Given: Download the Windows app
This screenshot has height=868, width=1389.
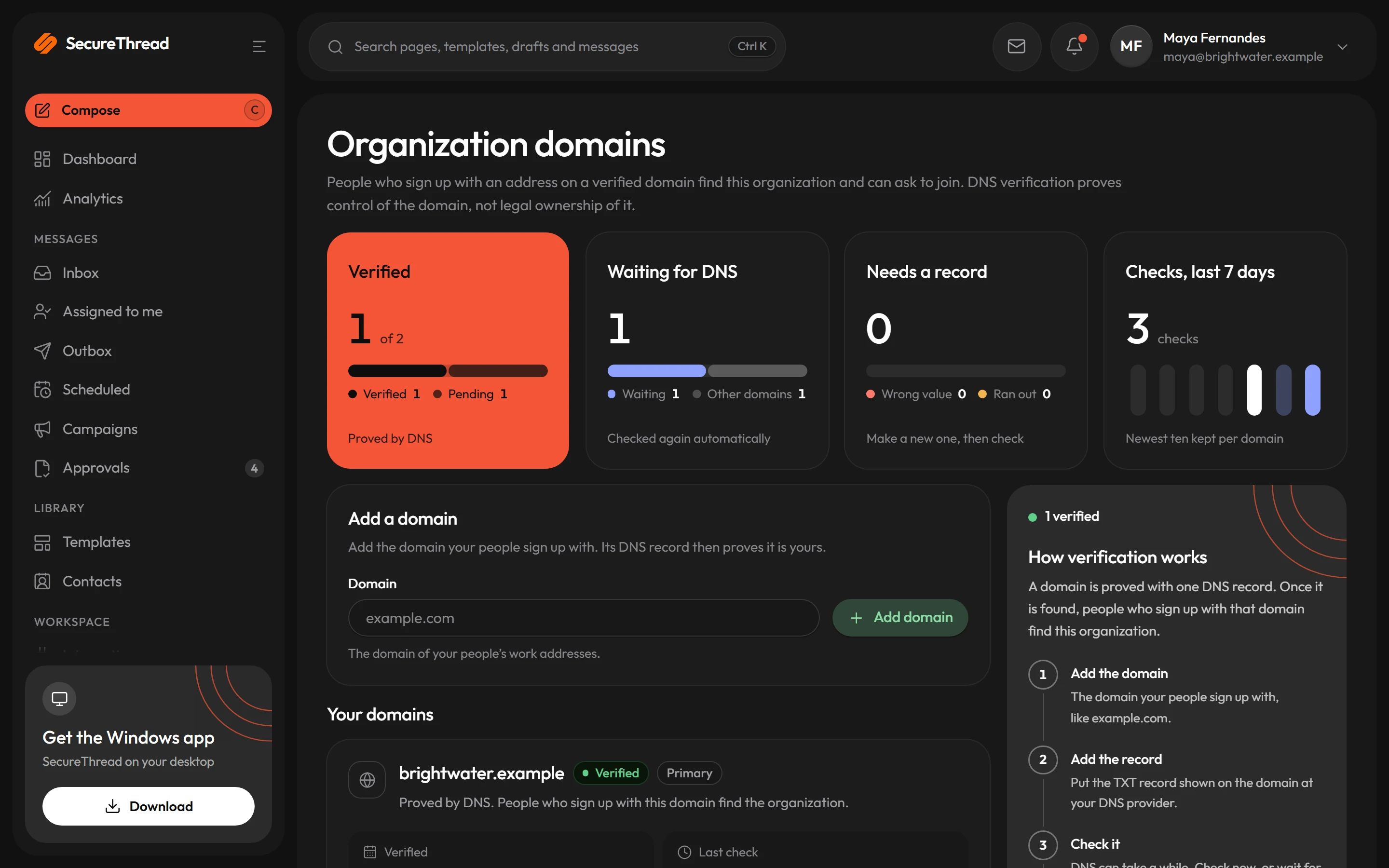Looking at the screenshot, I should coord(148,806).
